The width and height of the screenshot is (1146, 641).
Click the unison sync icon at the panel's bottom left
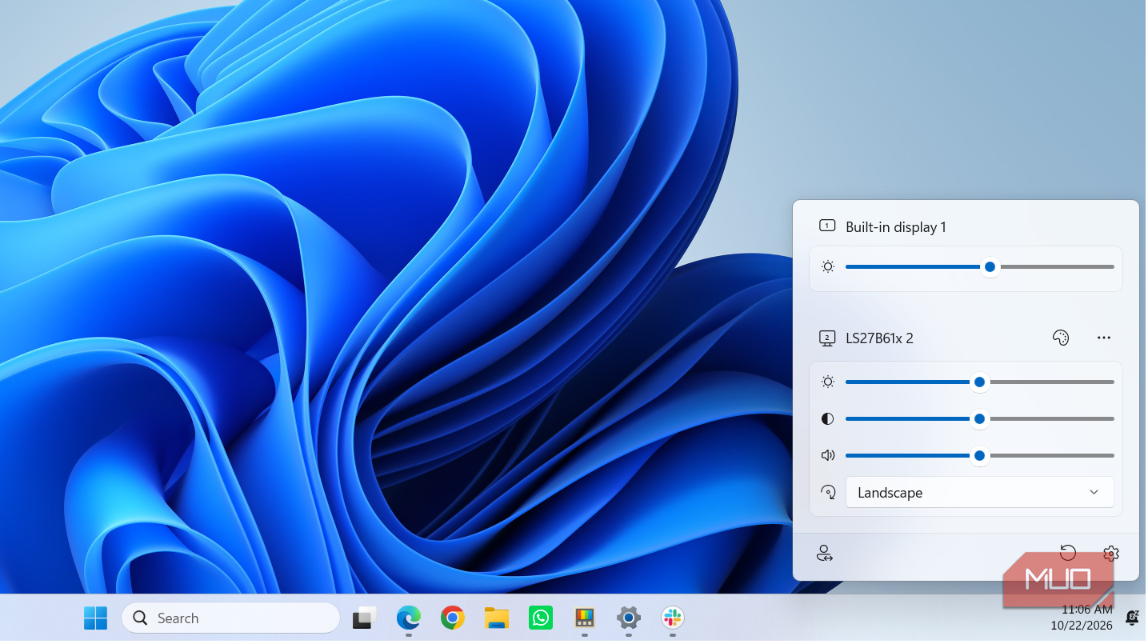(824, 553)
